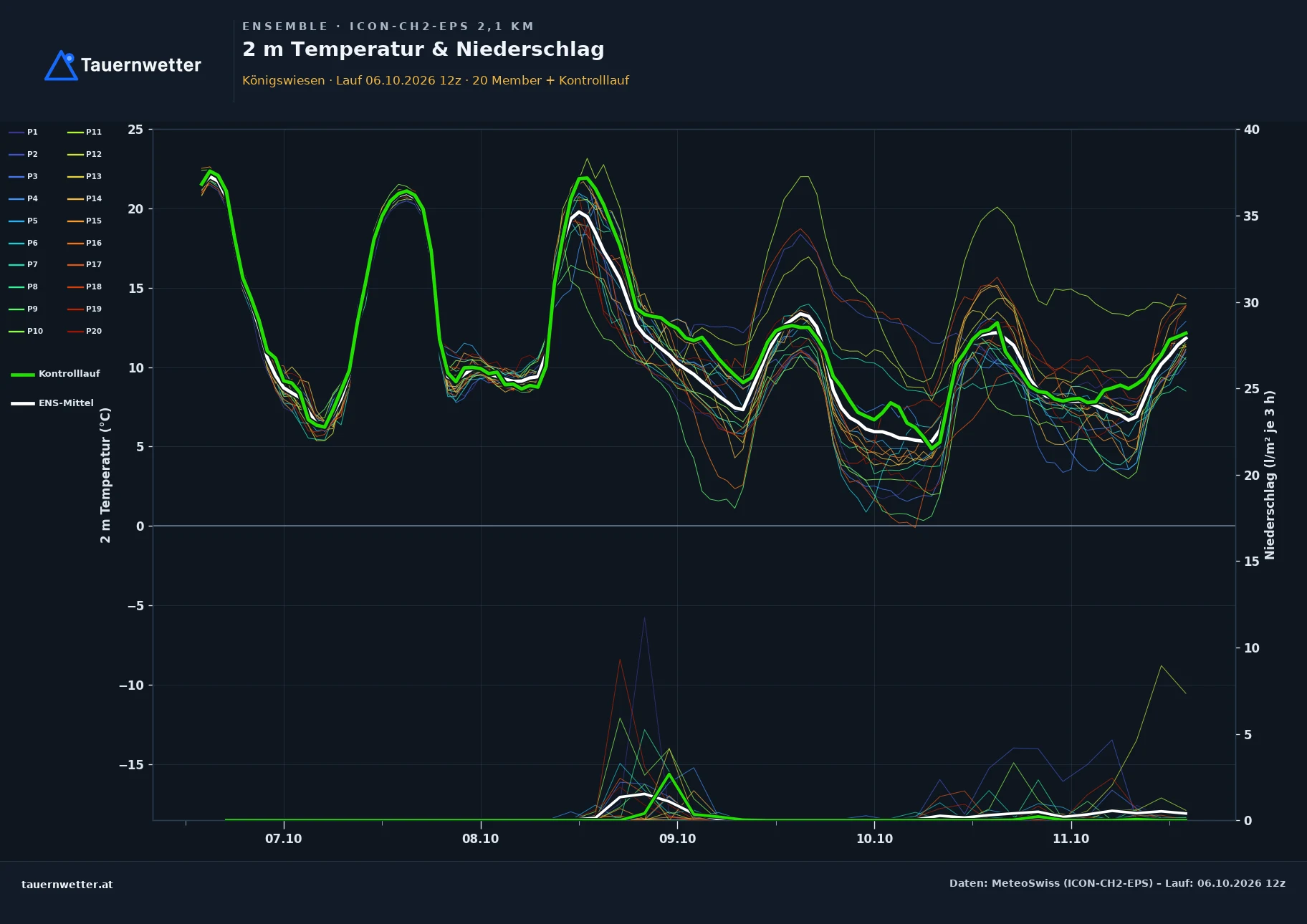Select the P6 legend entry

(x=23, y=243)
